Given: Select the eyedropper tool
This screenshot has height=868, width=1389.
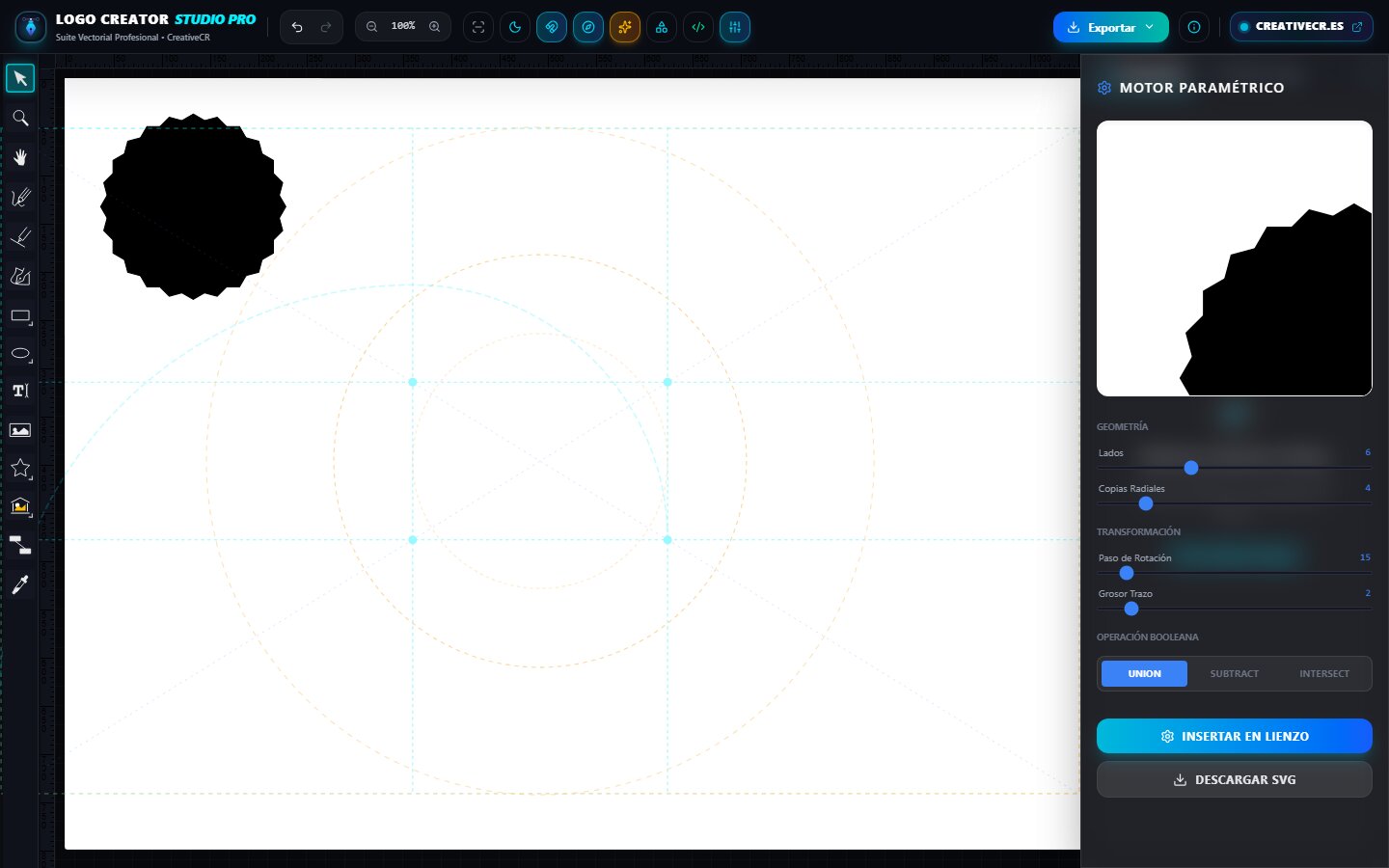Looking at the screenshot, I should [x=20, y=584].
